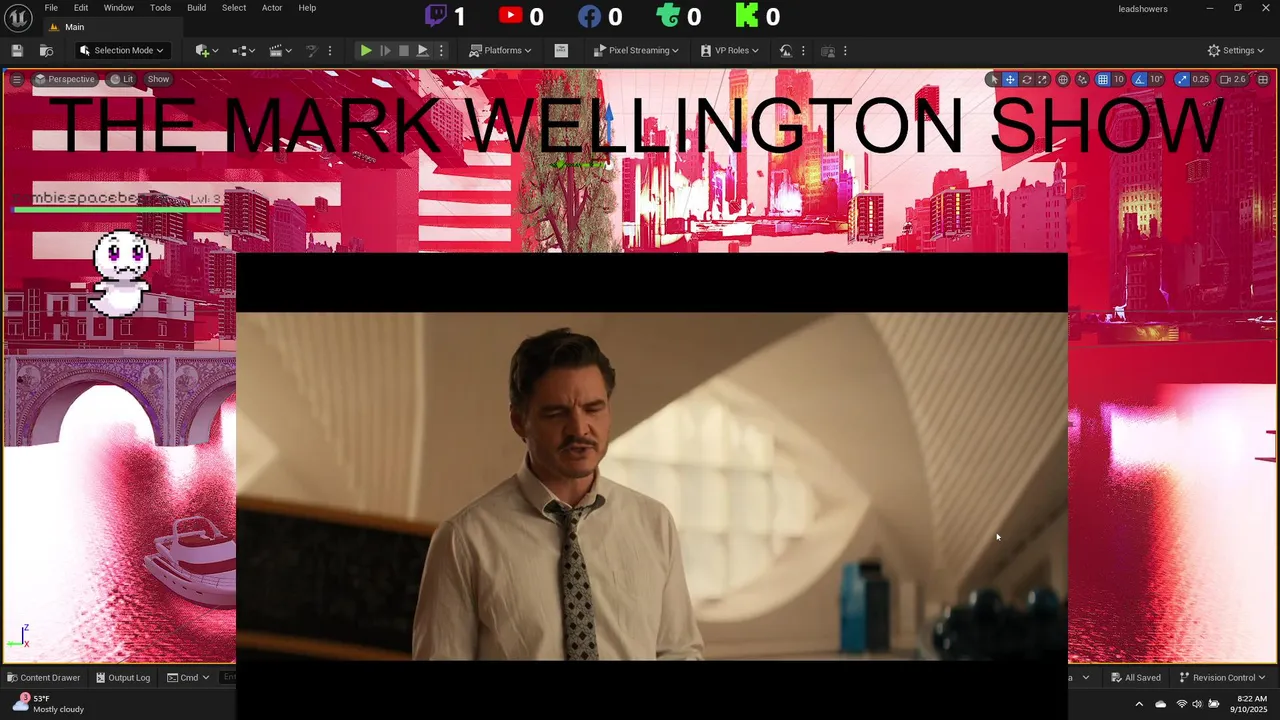The width and height of the screenshot is (1280, 720).
Task: Click the Eject from player button
Action: 423,51
